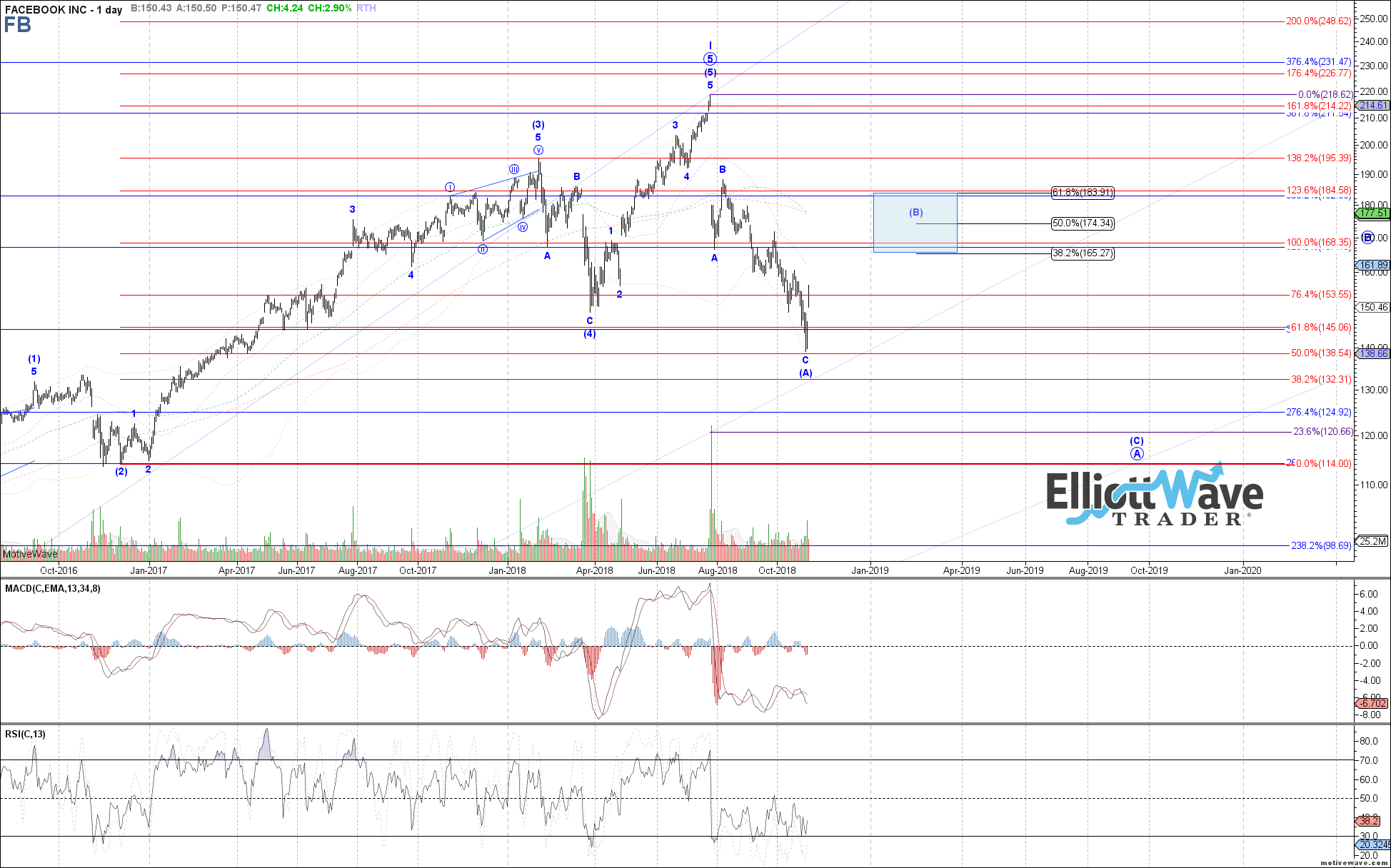The width and height of the screenshot is (1391, 868).
Task: Click the (1) wave label at left
Action: point(34,359)
